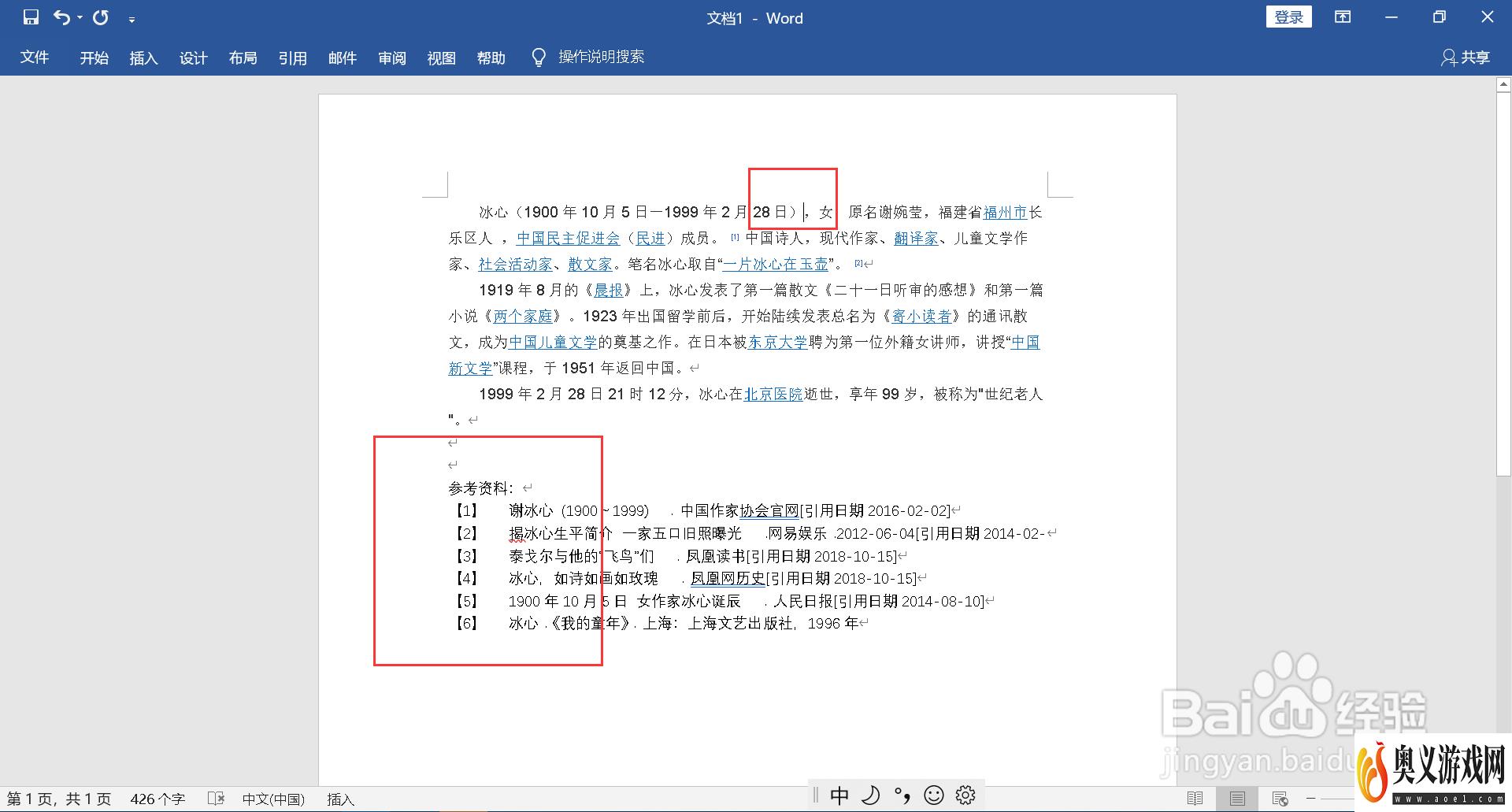Click reference line 【5】 1900年10月5日
1512x812 pixels.
(x=721, y=602)
